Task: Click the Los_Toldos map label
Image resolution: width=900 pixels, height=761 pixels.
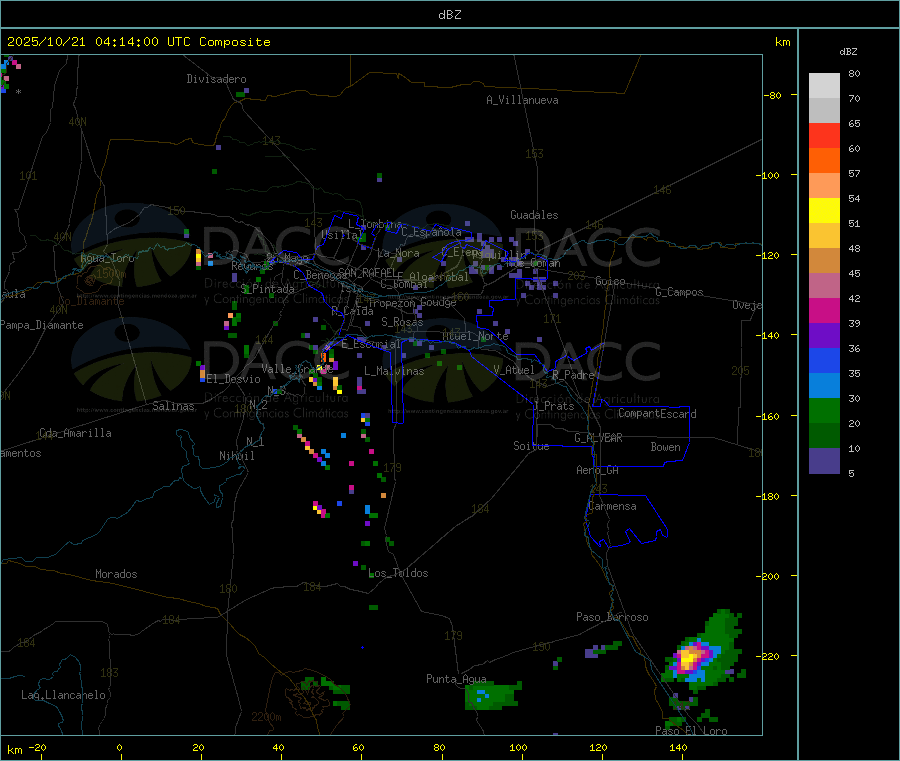Action: click(398, 573)
